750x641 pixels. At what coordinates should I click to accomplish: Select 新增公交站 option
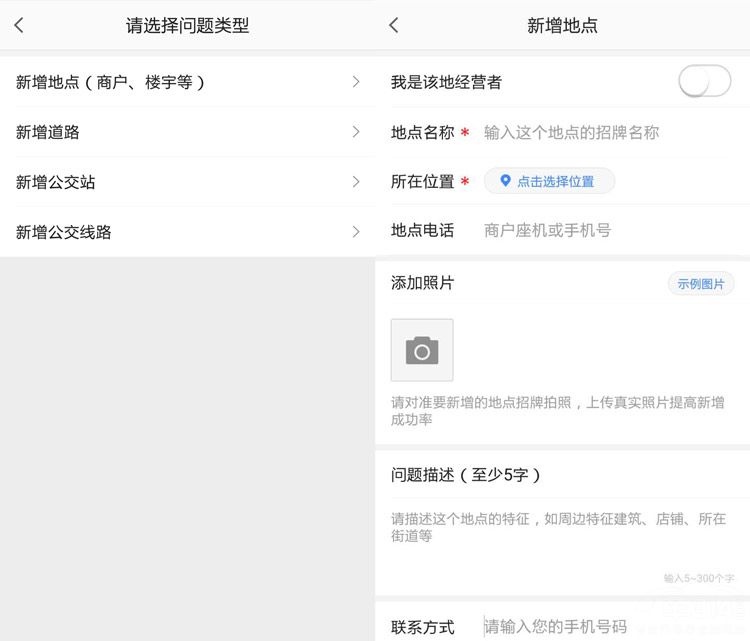56,182
